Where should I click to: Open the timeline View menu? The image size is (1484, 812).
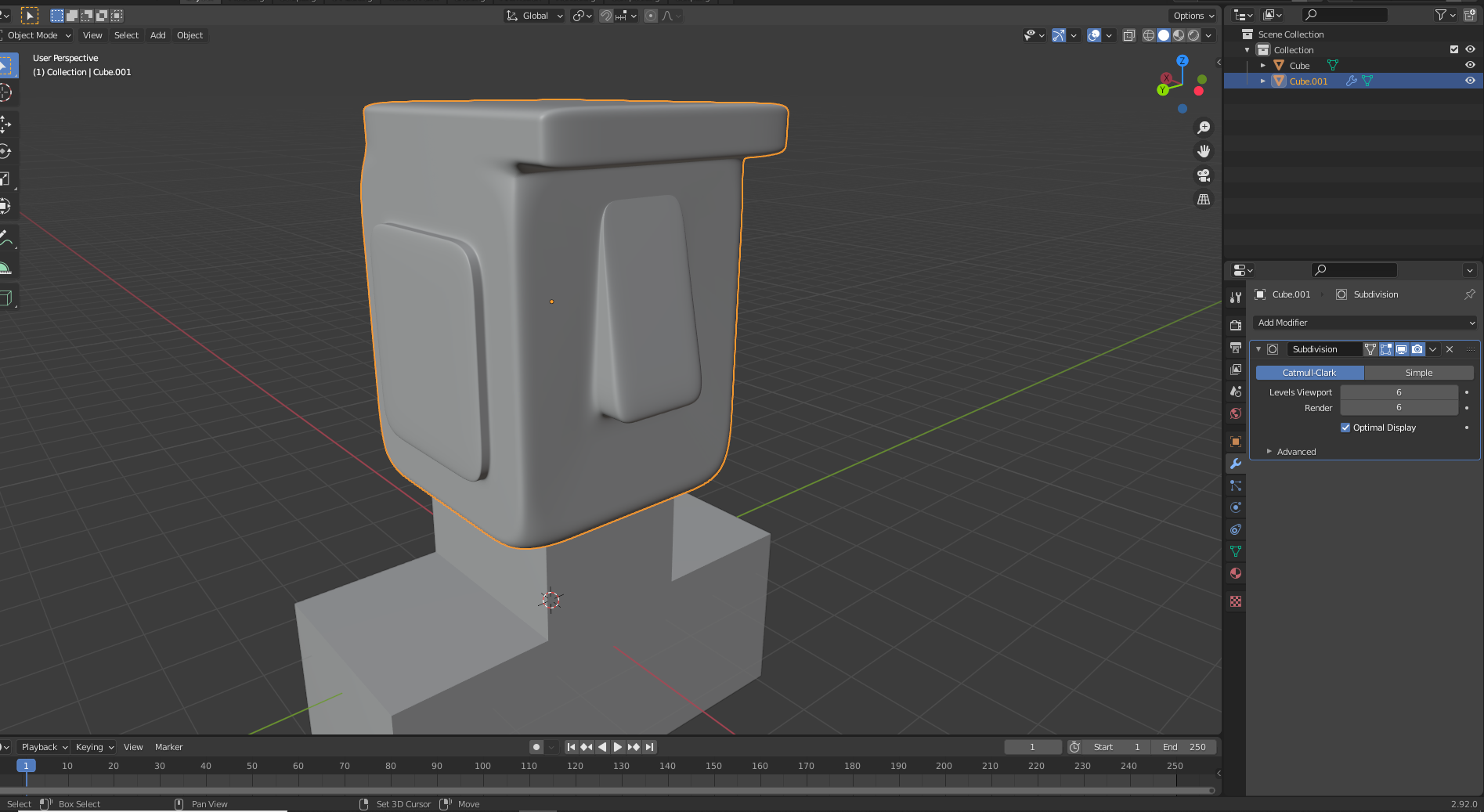133,747
